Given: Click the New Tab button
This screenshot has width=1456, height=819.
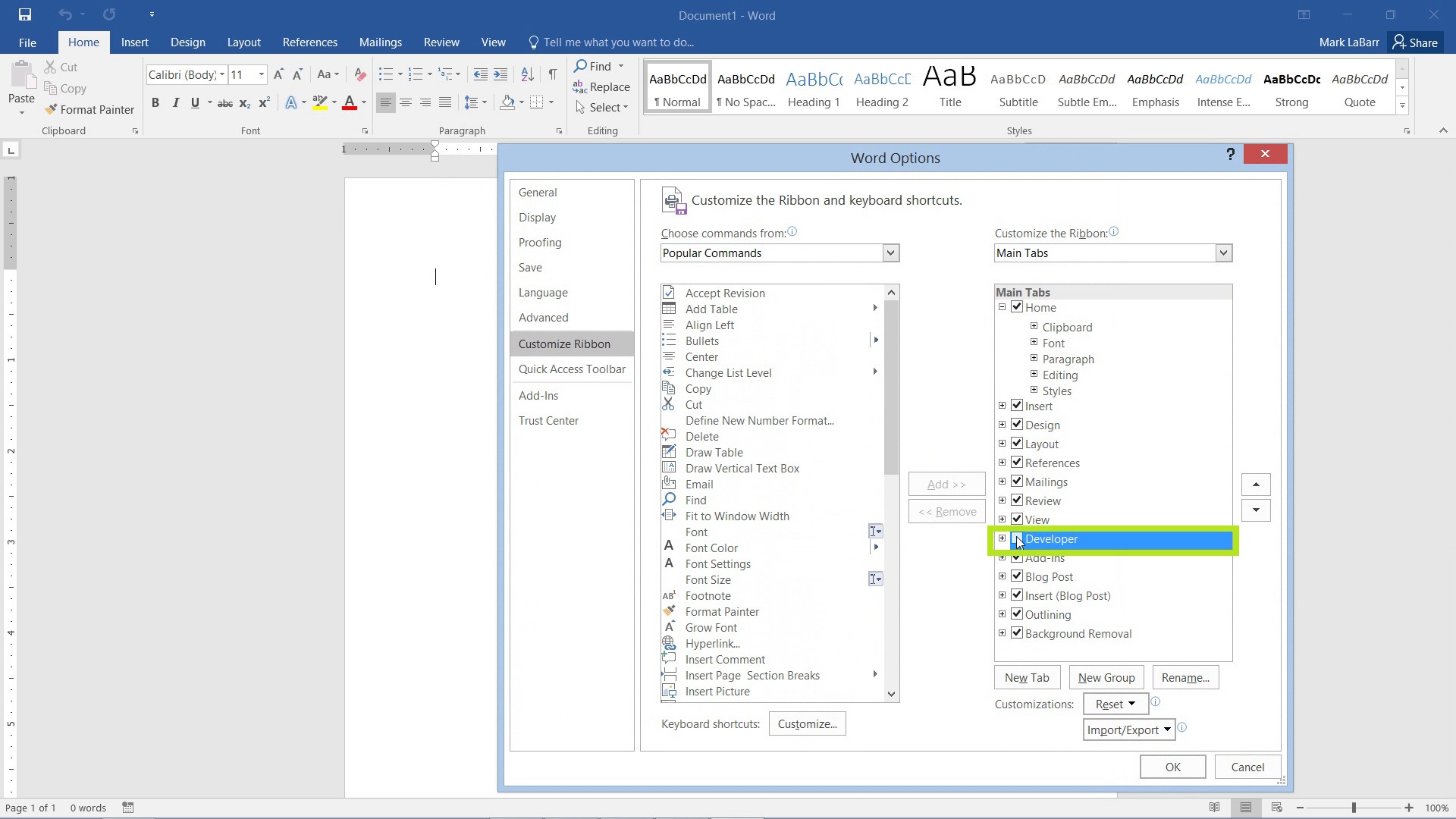Looking at the screenshot, I should point(1027,678).
